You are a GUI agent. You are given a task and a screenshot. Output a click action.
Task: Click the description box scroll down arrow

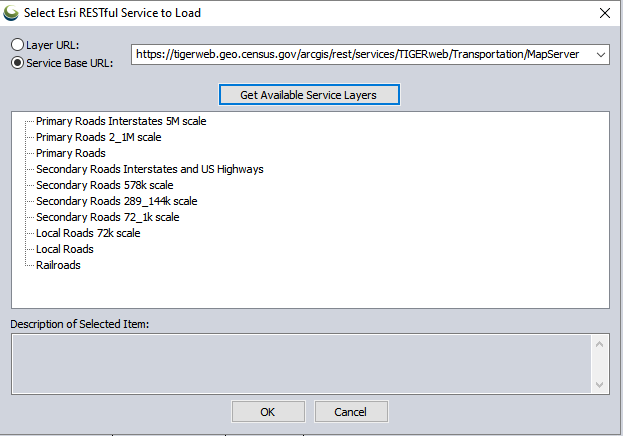pos(600,384)
